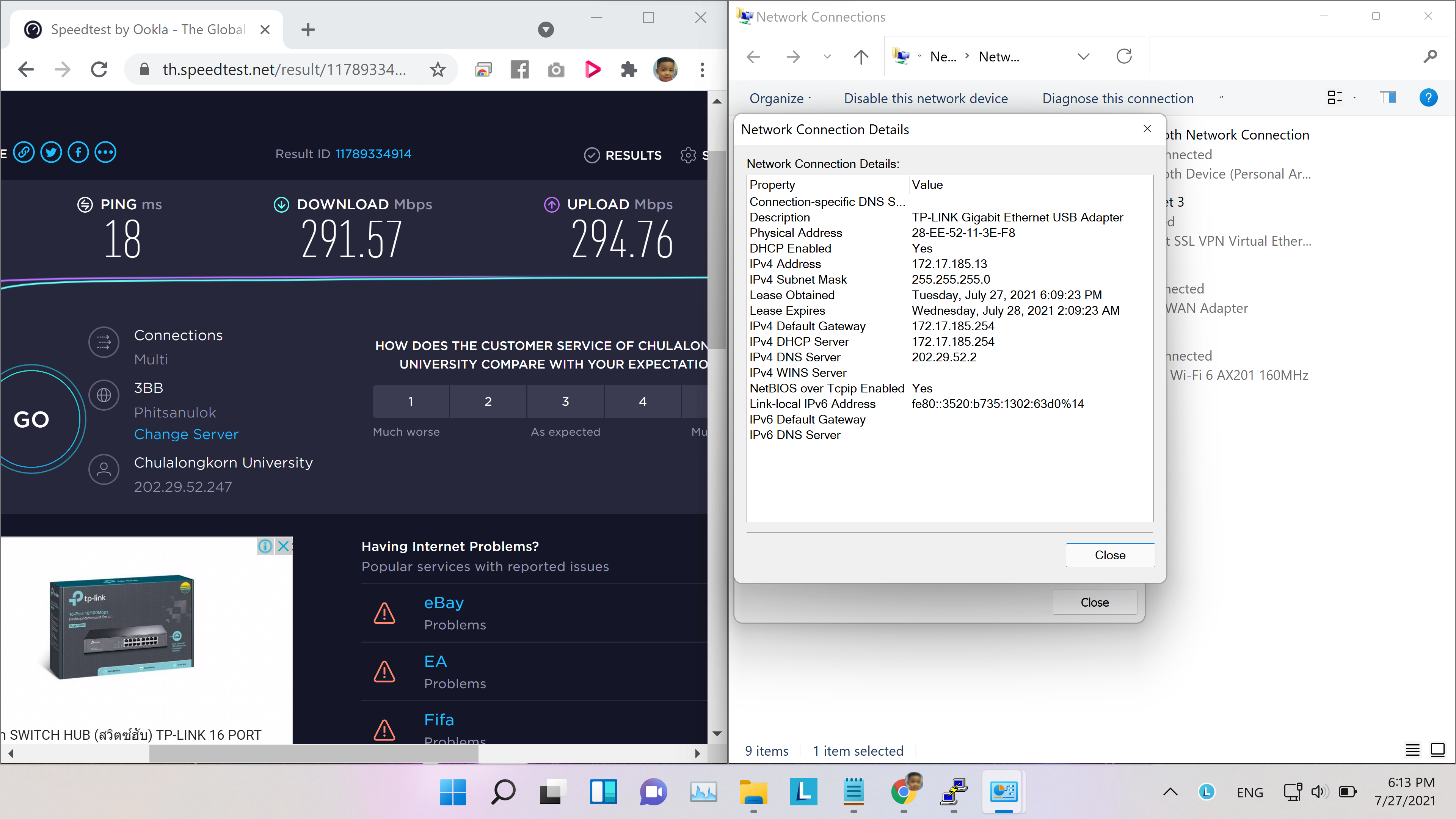The image size is (1456, 819).
Task: Switch to details view icon in status bar
Action: click(x=1412, y=750)
